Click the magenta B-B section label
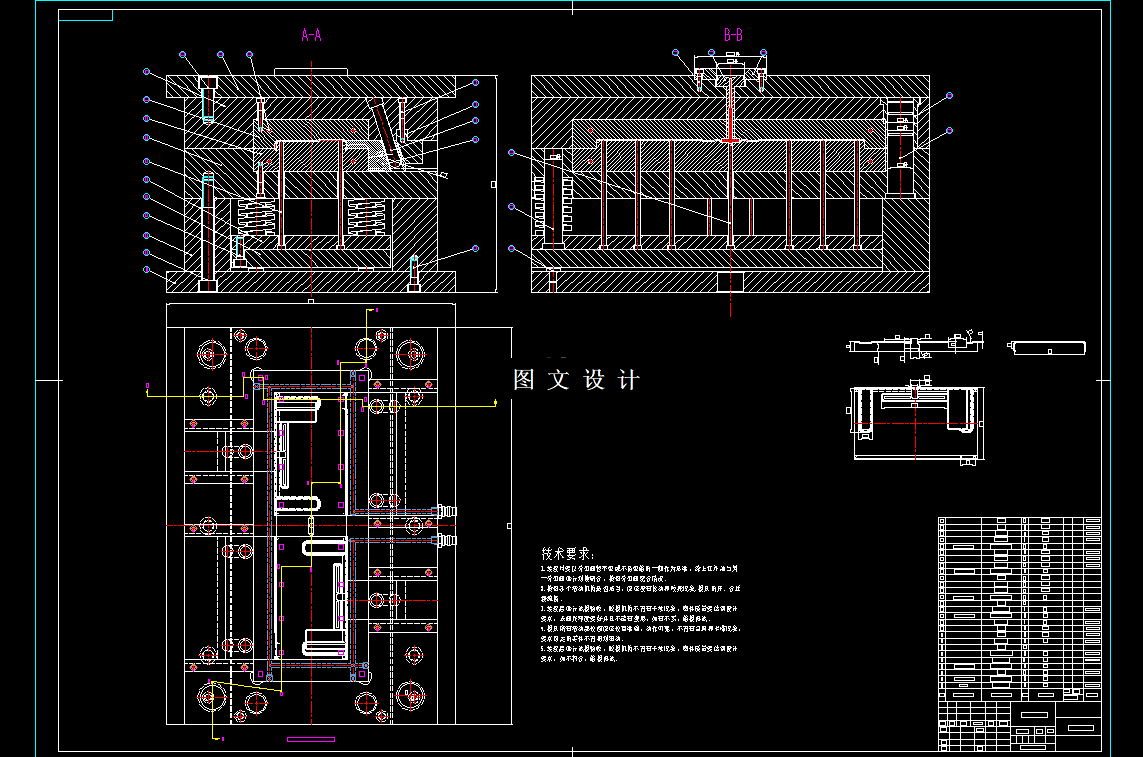Screen dimensions: 1143x757 [x=733, y=34]
